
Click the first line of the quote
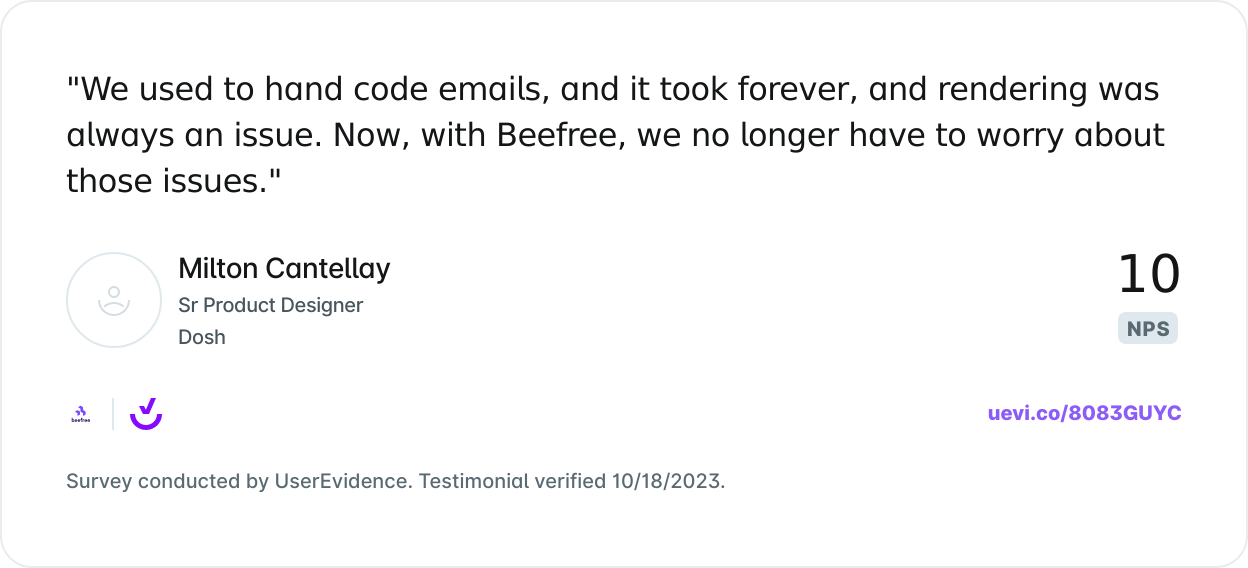[612, 90]
